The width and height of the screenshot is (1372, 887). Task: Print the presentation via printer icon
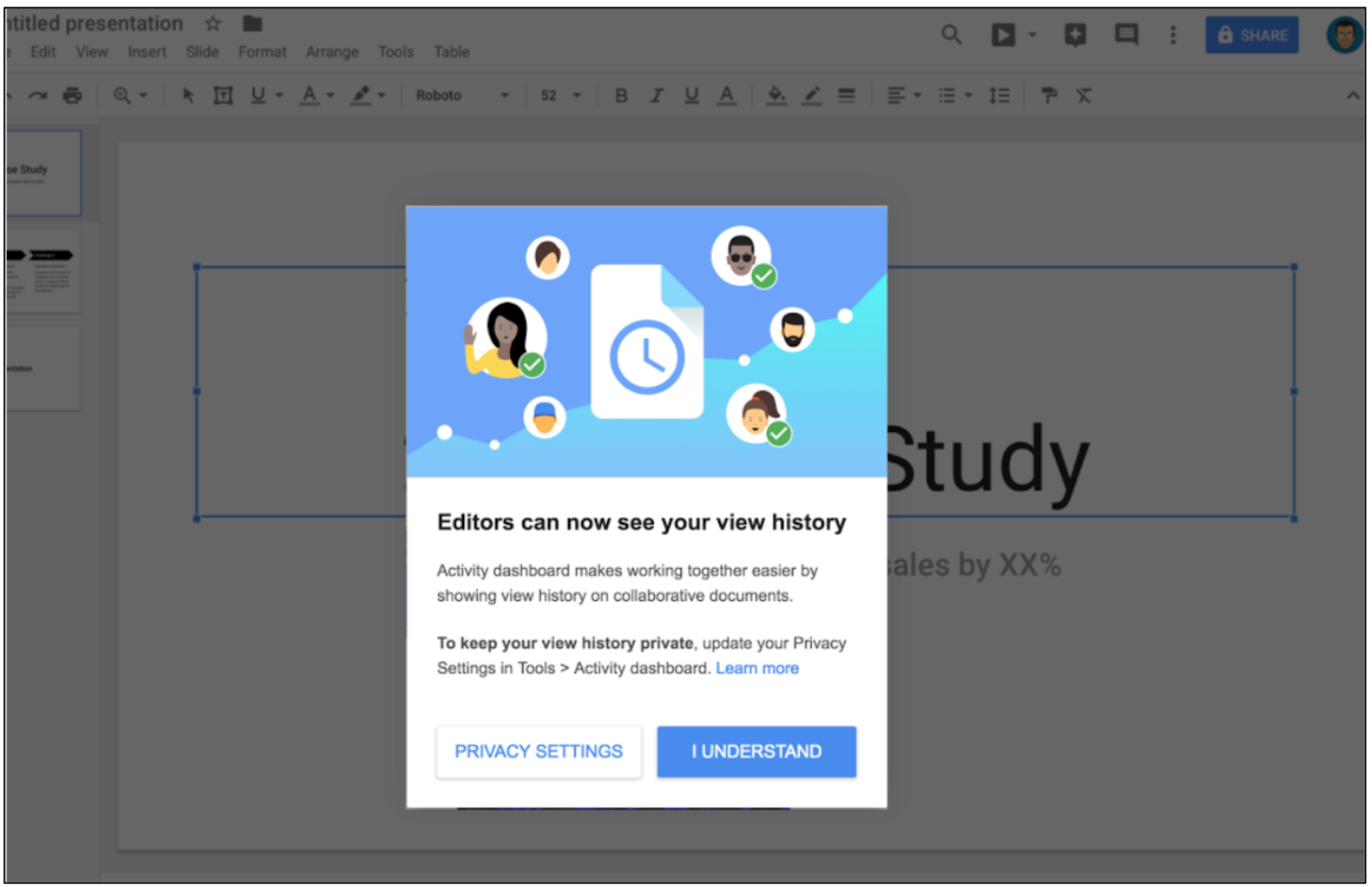[x=73, y=95]
